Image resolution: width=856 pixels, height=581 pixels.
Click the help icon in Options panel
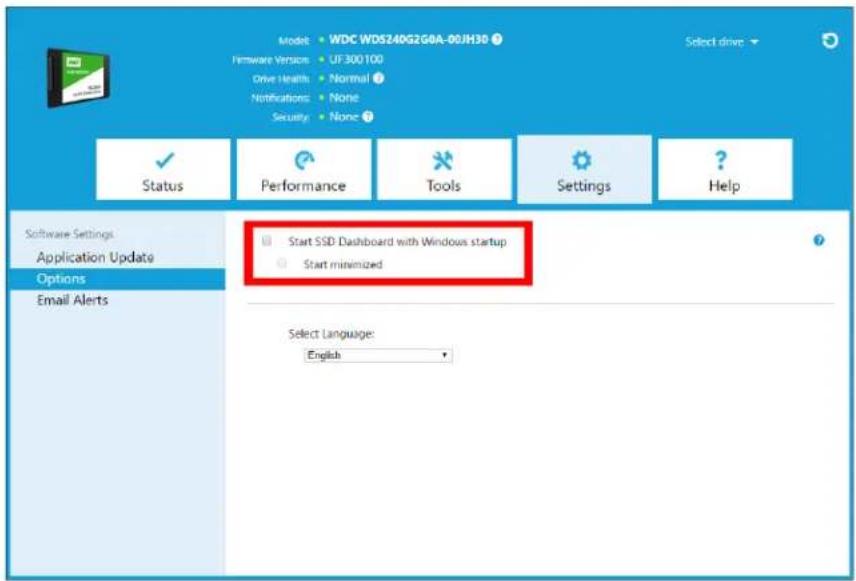point(818,240)
